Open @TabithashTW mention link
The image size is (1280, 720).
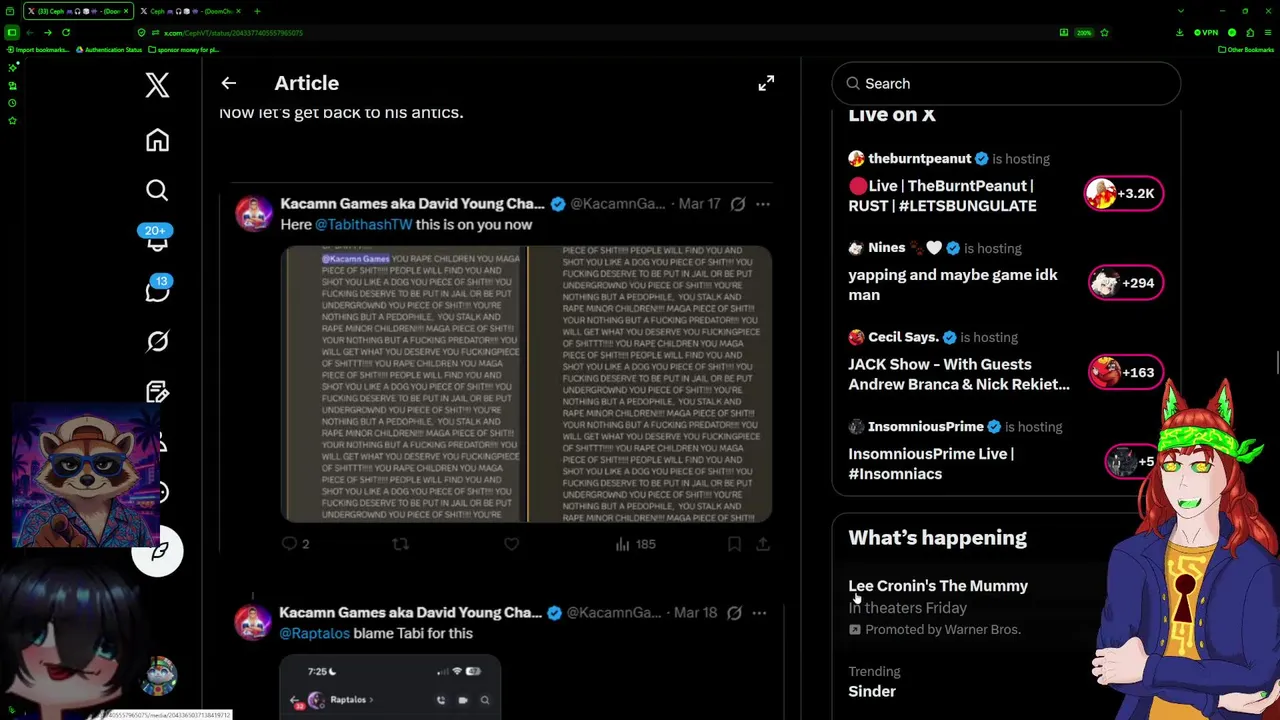coord(363,225)
